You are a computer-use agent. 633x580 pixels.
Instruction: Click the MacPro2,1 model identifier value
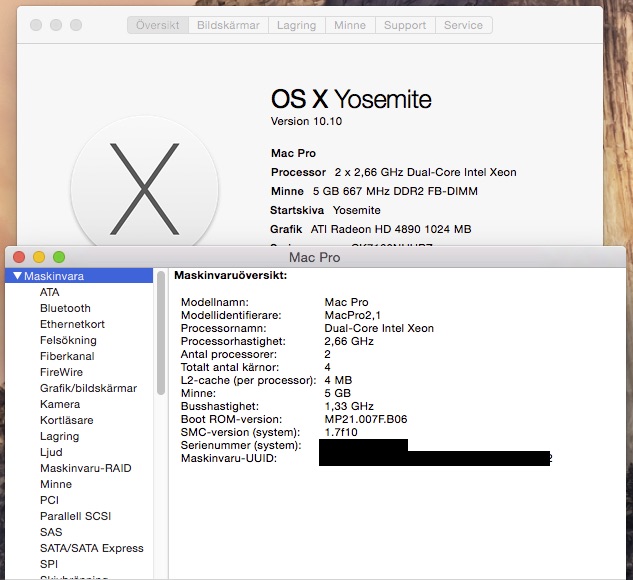click(x=352, y=315)
